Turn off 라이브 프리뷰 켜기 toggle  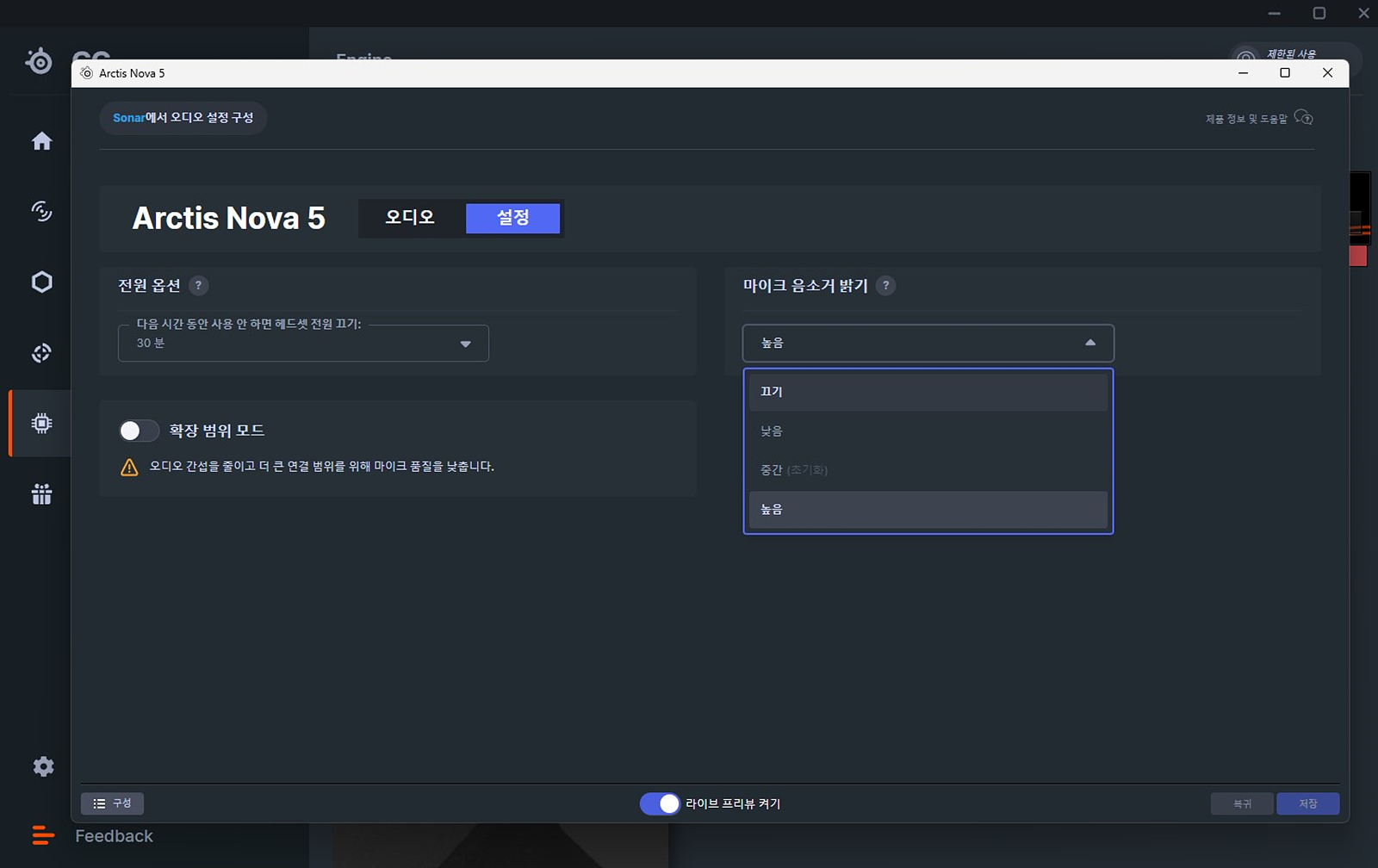pos(660,803)
